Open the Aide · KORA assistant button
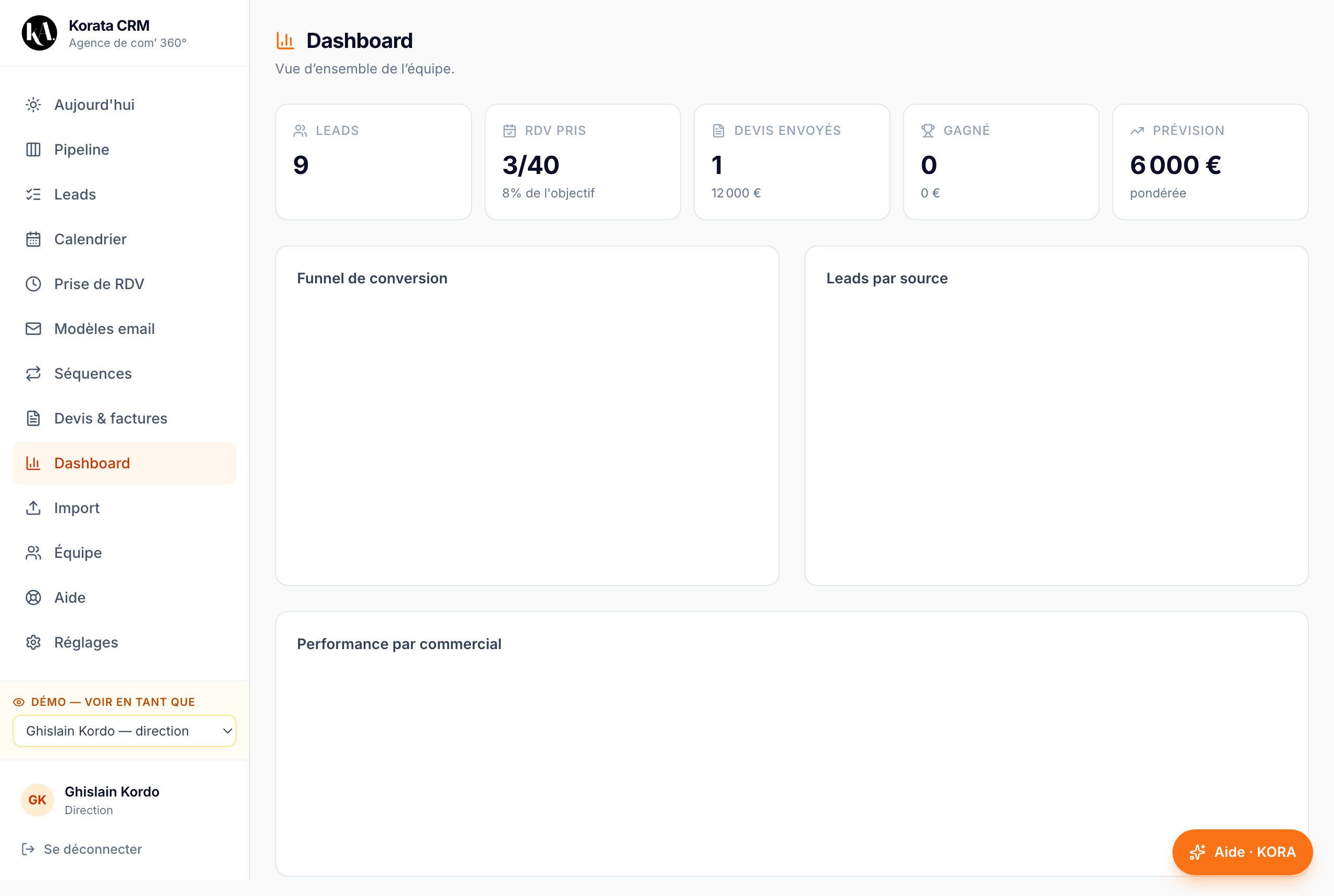 pyautogui.click(x=1242, y=852)
